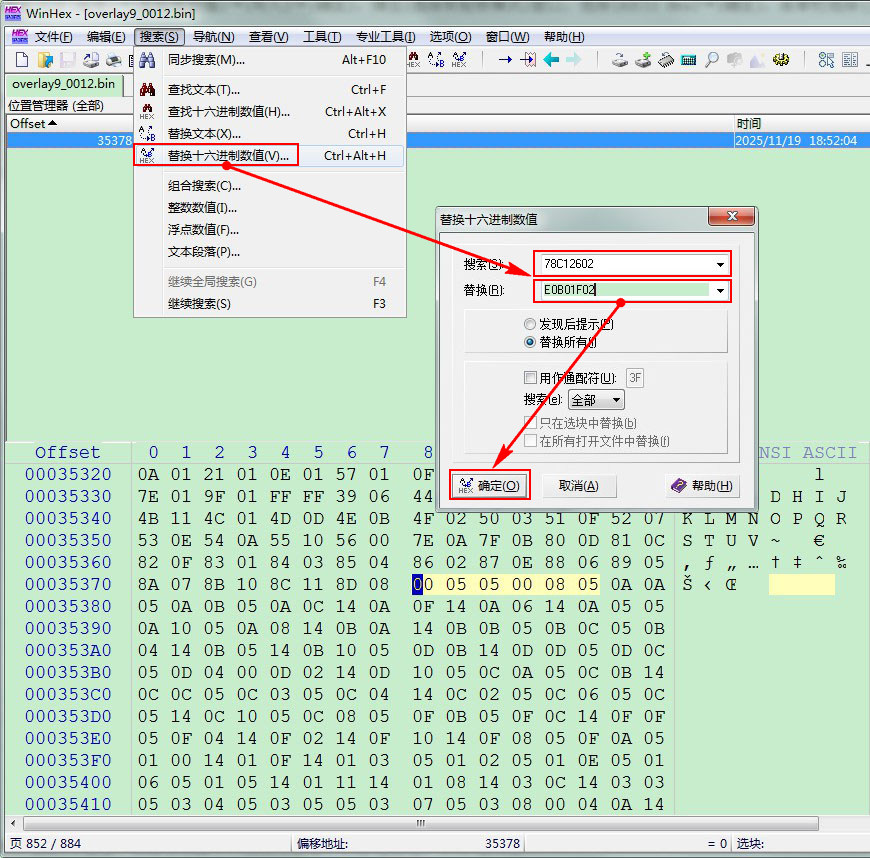Click the New file icon in toolbar

point(21,60)
